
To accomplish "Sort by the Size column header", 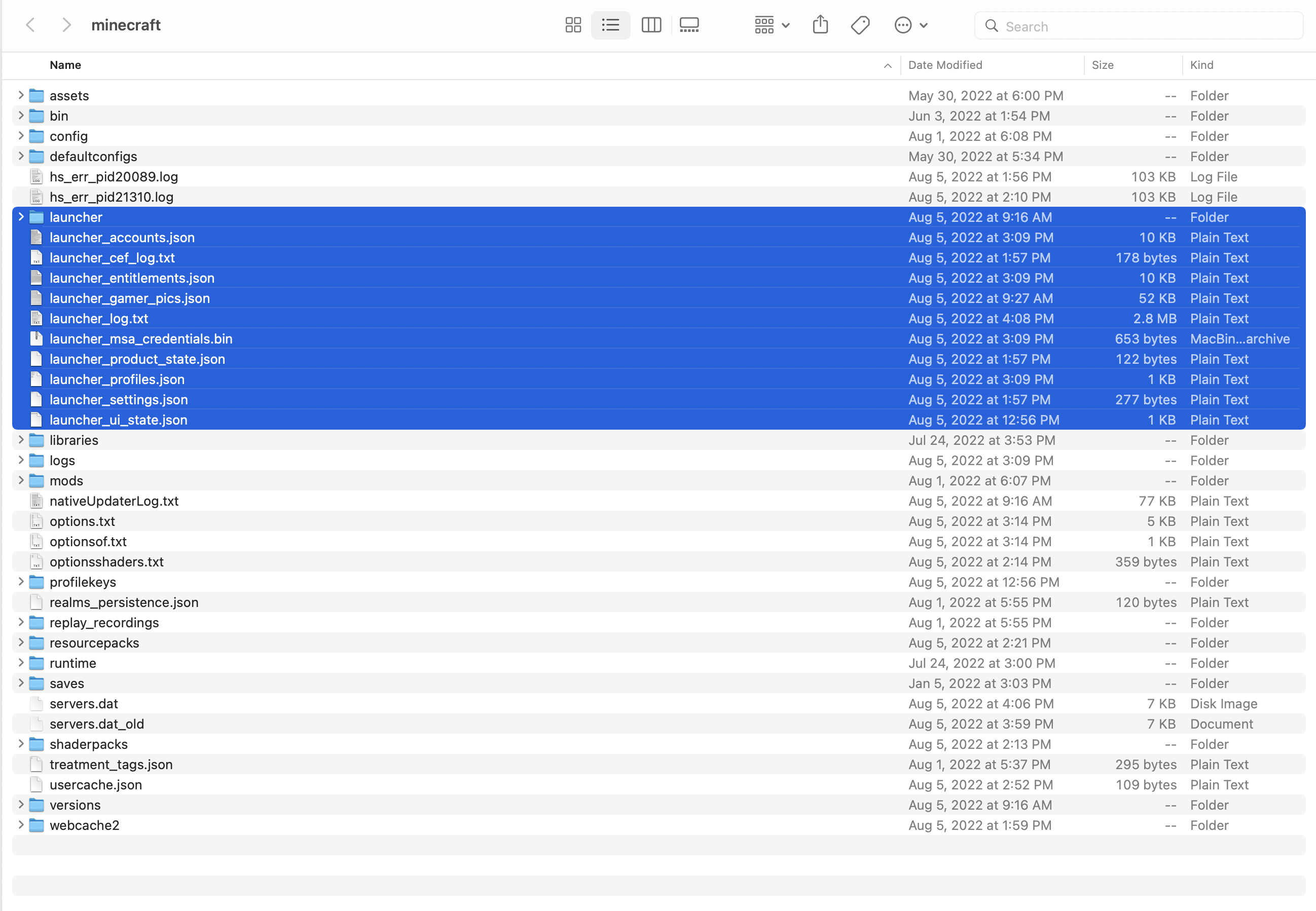I will [1102, 65].
